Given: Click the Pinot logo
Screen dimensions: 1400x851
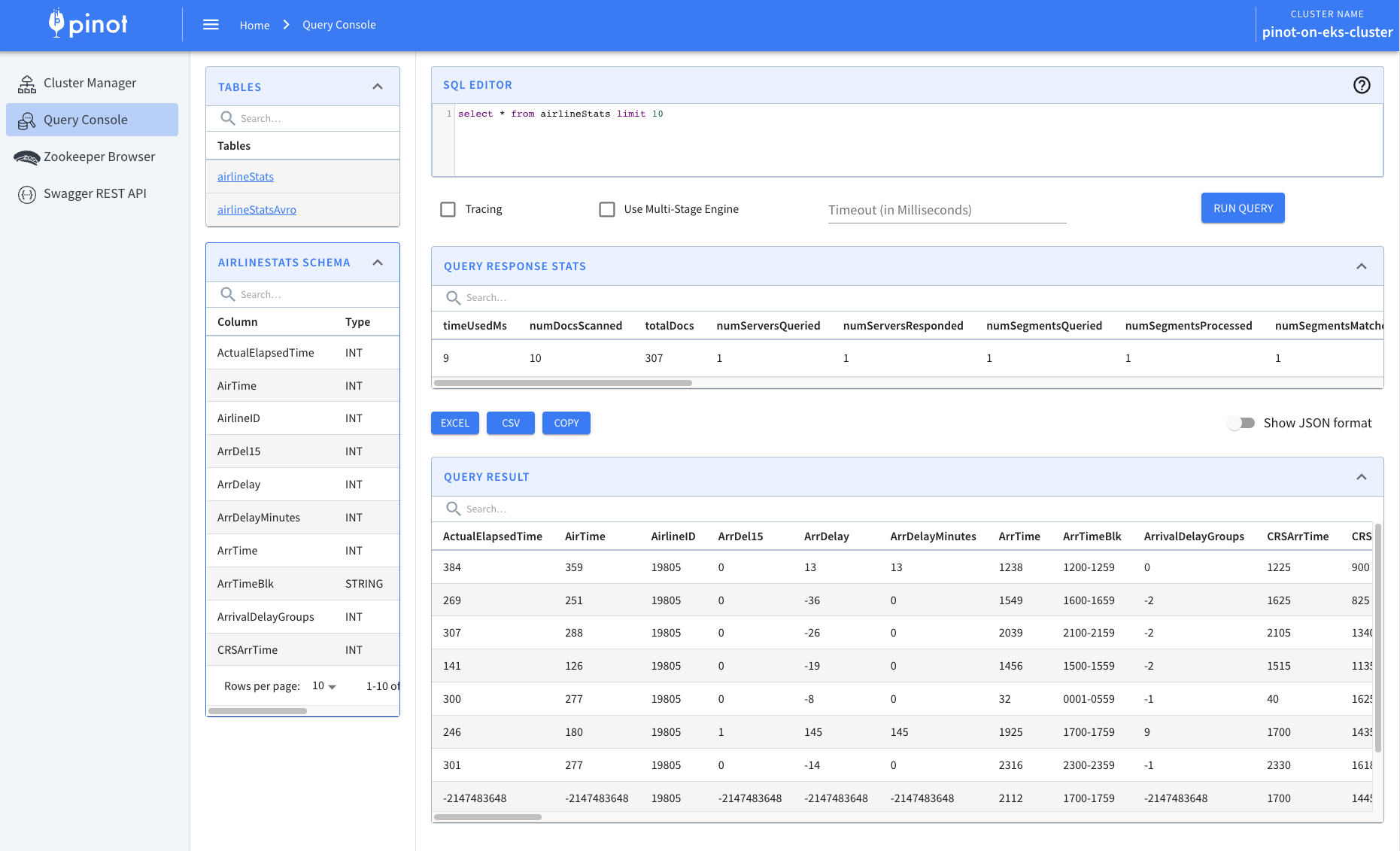Looking at the screenshot, I should [88, 24].
